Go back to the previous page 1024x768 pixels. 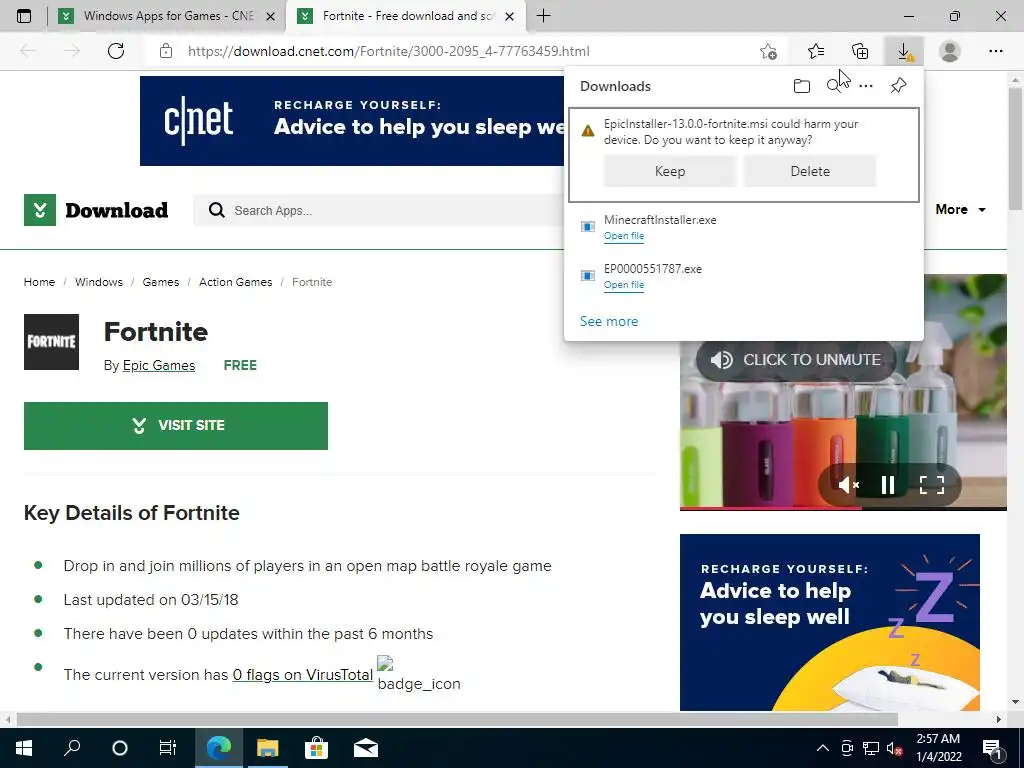(x=28, y=51)
